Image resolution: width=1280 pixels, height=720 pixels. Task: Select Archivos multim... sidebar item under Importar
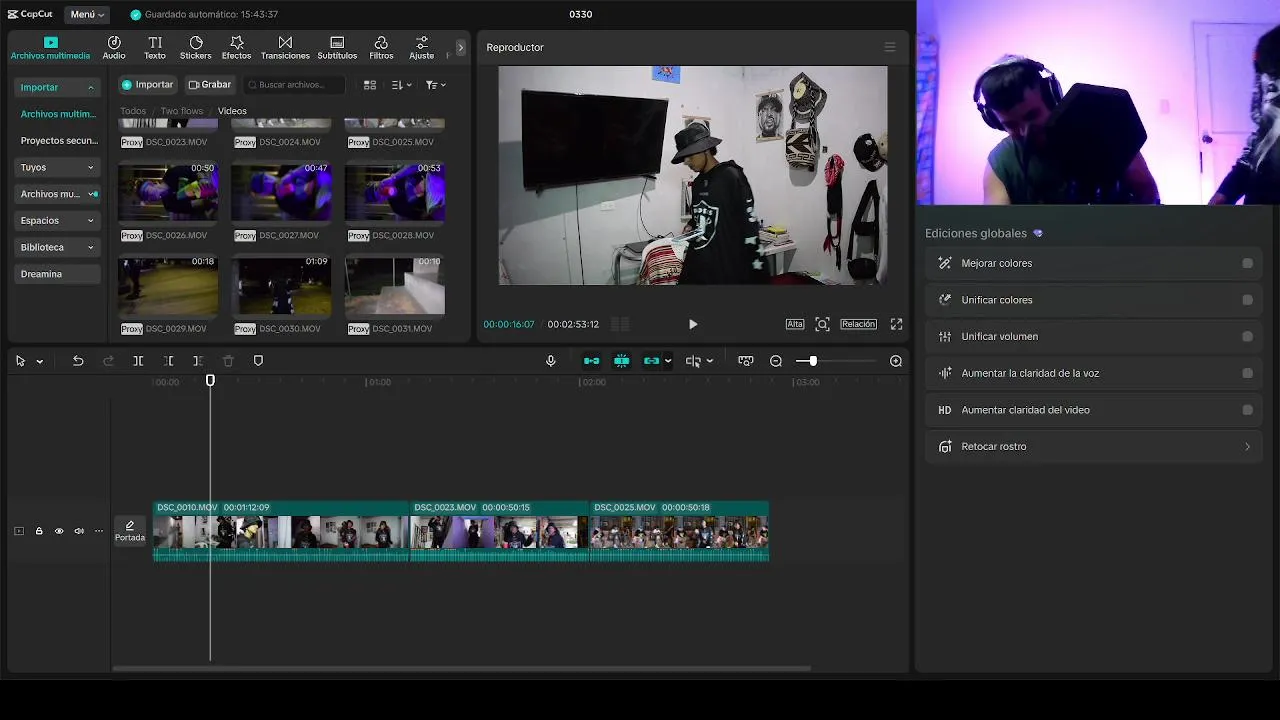tap(58, 114)
